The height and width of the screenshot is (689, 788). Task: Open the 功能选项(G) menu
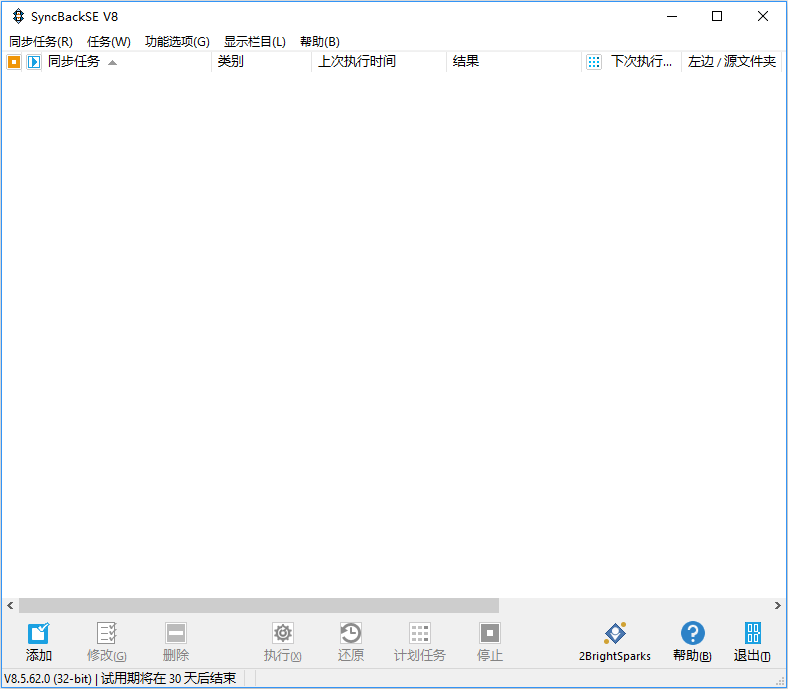(177, 41)
